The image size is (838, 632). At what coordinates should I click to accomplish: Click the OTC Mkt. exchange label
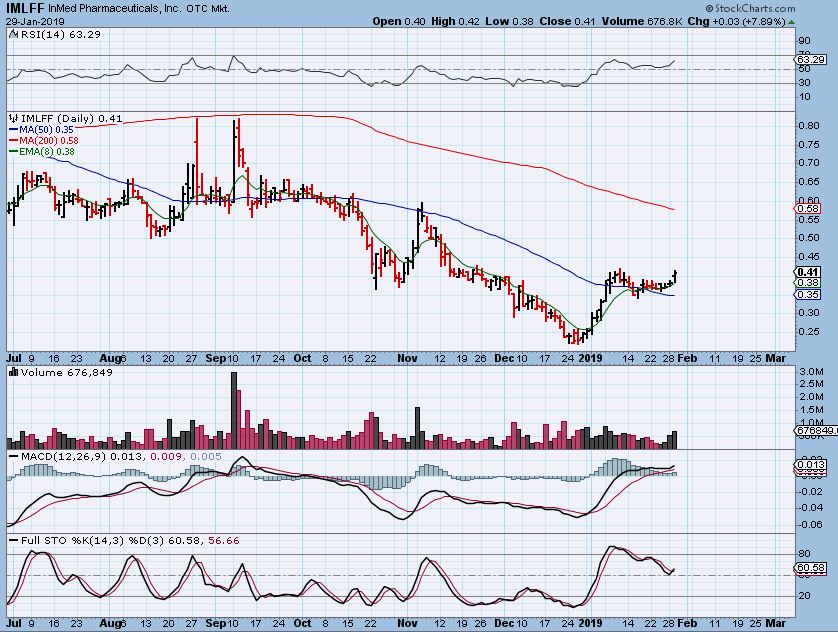click(208, 9)
